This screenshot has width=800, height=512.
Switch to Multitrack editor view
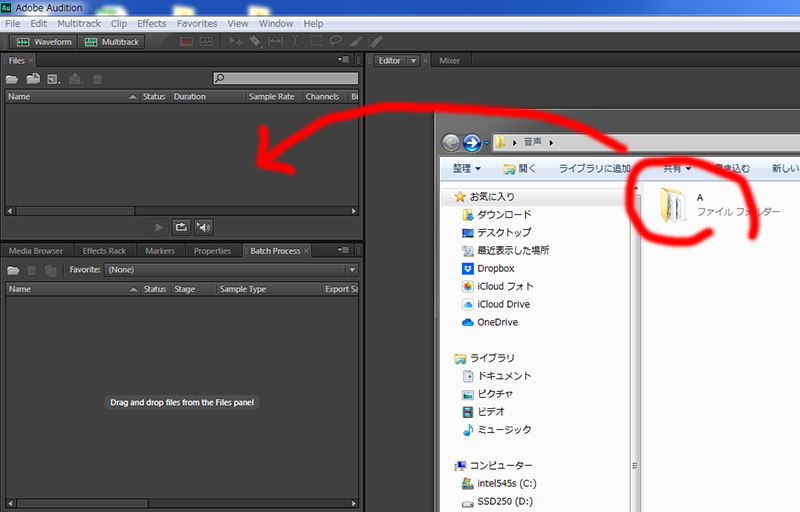112,42
